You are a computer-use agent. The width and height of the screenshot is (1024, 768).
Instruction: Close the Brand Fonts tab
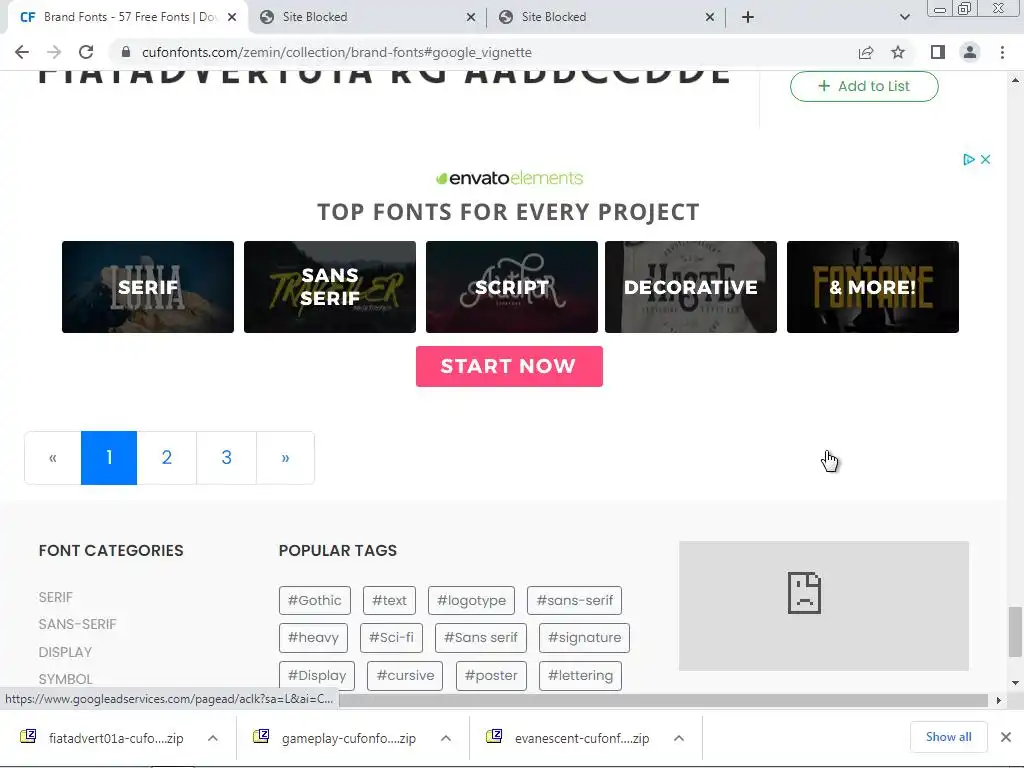click(232, 17)
